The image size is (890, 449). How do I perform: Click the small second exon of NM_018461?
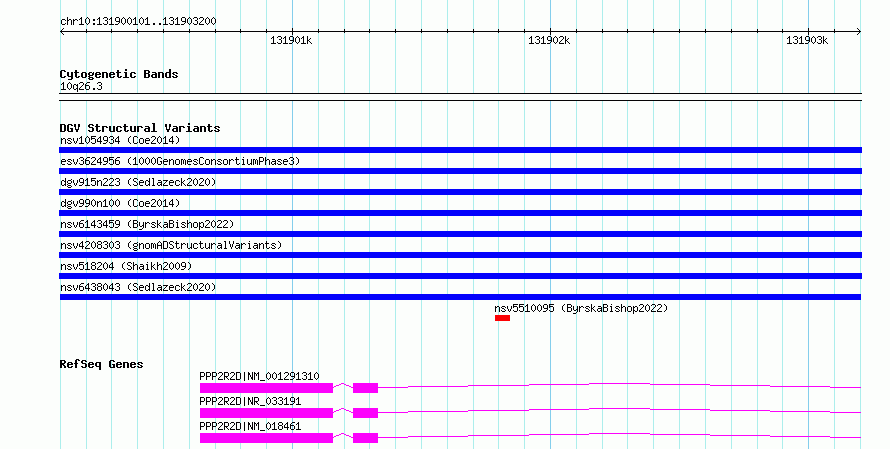tap(366, 438)
